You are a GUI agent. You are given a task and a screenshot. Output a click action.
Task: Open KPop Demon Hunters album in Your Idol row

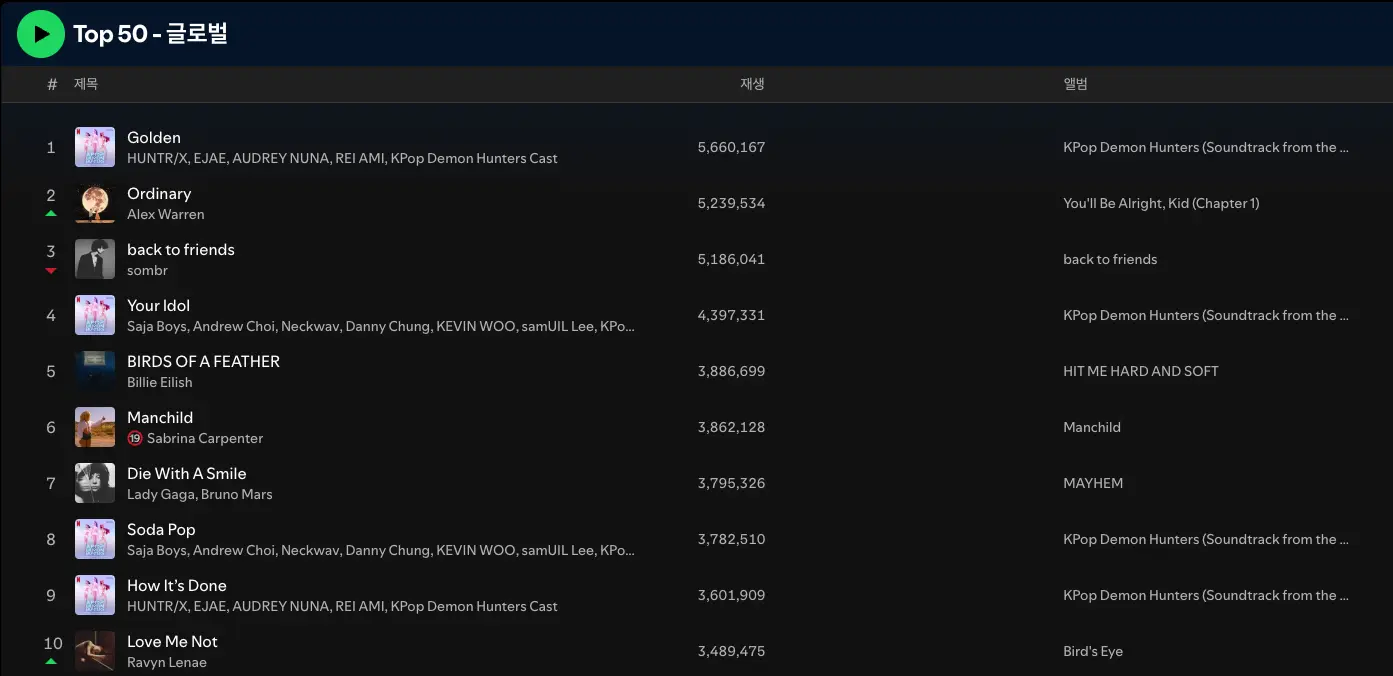[1206, 315]
